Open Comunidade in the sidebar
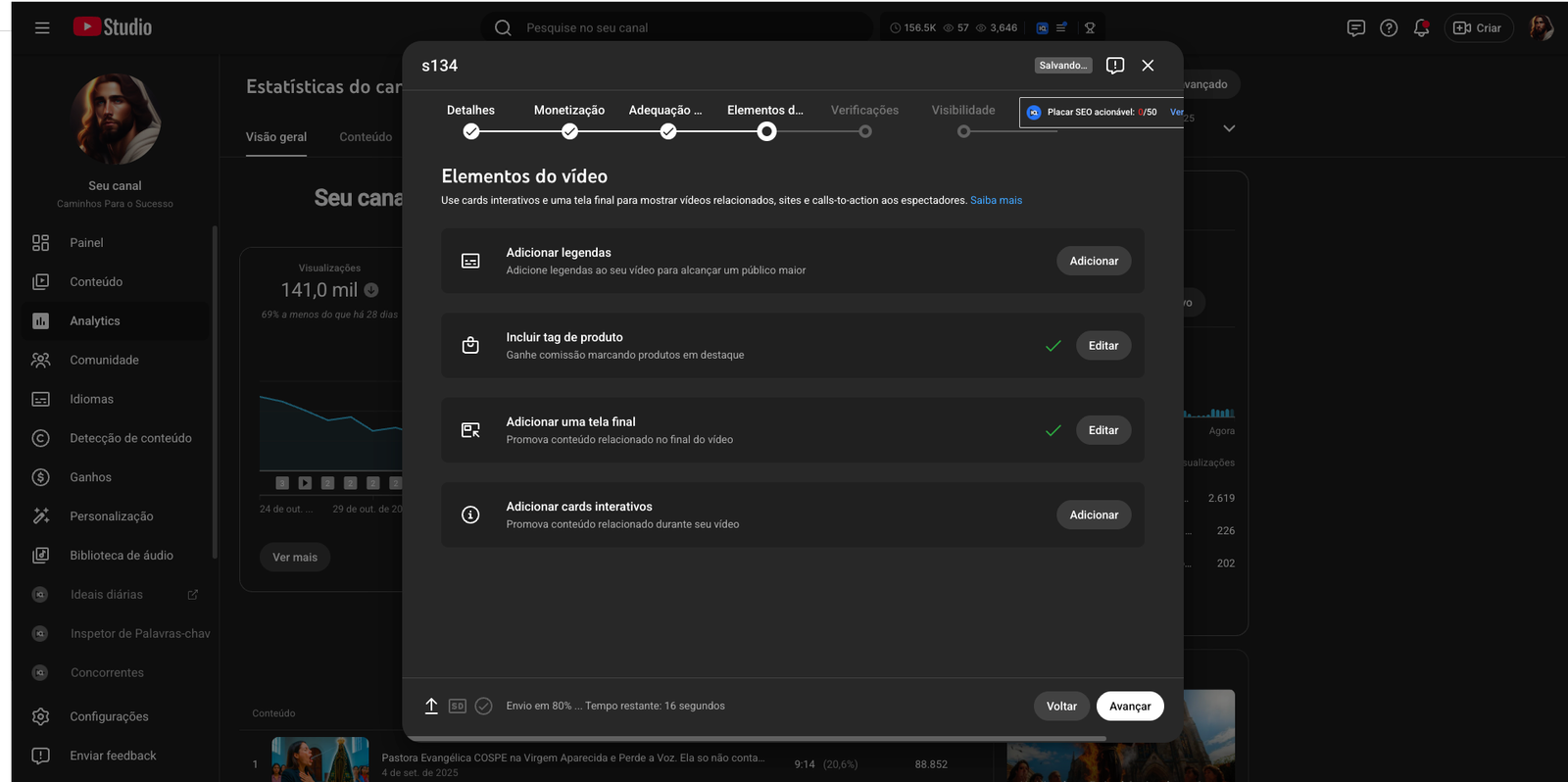Image resolution: width=1568 pixels, height=782 pixels. coord(116,361)
